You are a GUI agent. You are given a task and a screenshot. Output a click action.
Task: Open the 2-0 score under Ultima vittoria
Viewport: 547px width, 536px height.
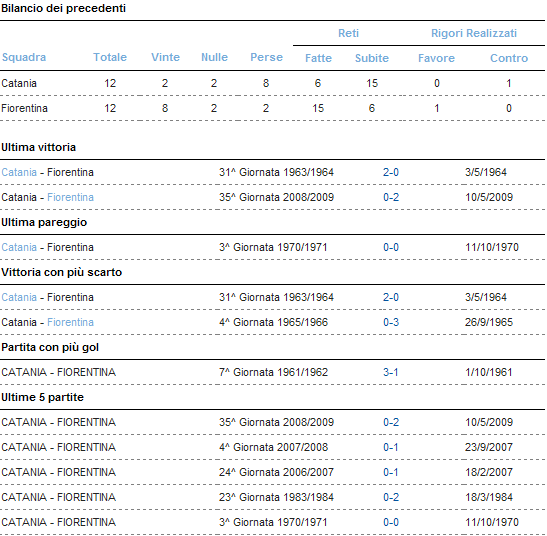coord(391,172)
